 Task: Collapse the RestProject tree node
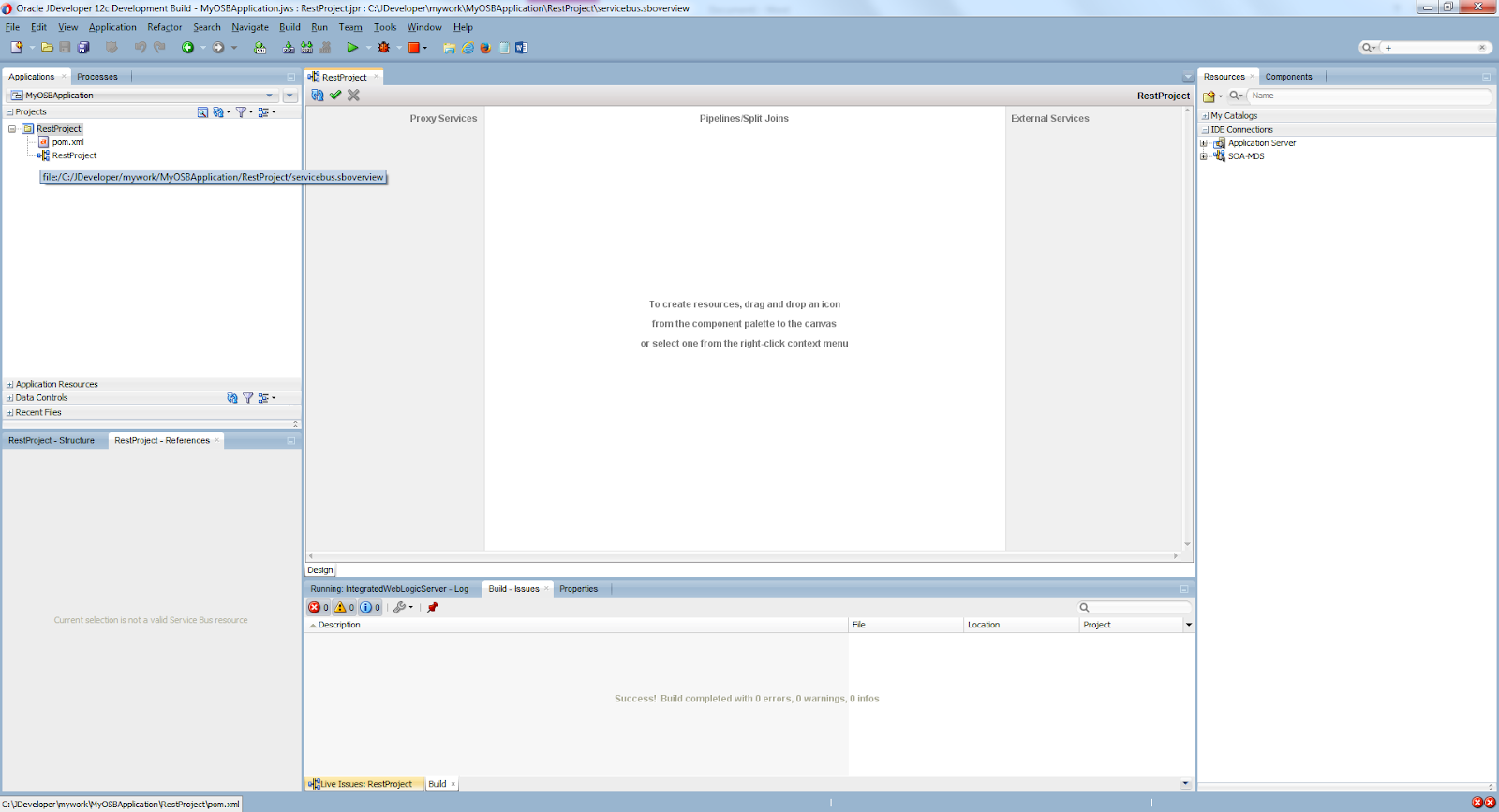tap(12, 129)
